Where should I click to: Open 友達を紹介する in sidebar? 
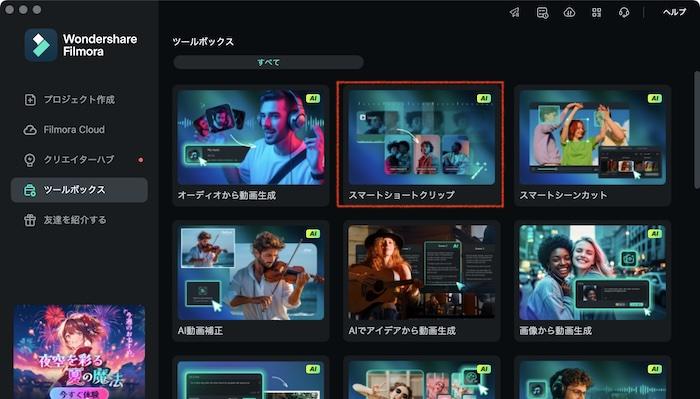pos(79,220)
